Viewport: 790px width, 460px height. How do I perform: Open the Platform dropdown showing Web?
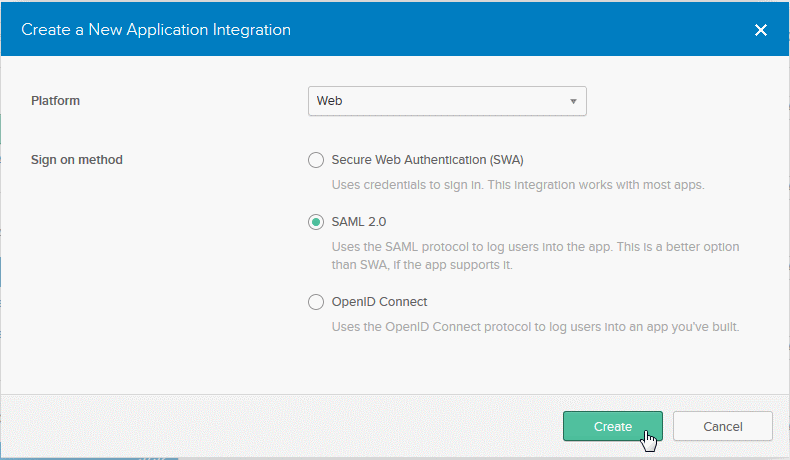pos(447,101)
